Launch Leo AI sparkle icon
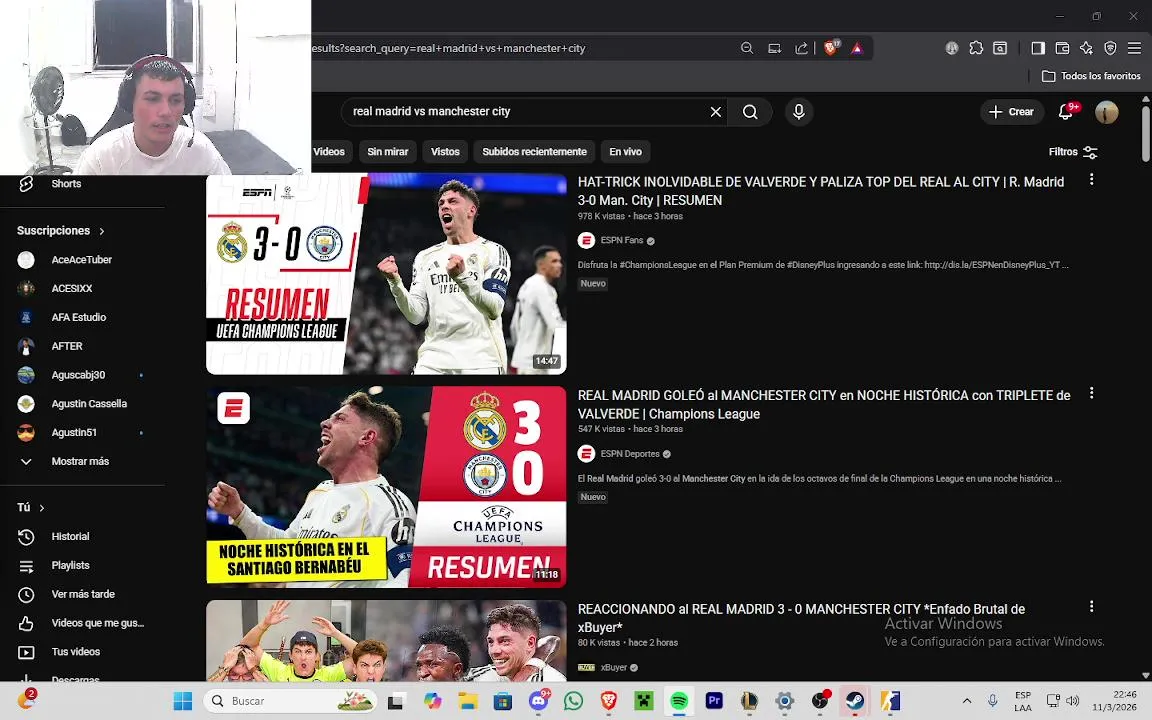Screen dimensions: 1152x720 (x=1086, y=48)
